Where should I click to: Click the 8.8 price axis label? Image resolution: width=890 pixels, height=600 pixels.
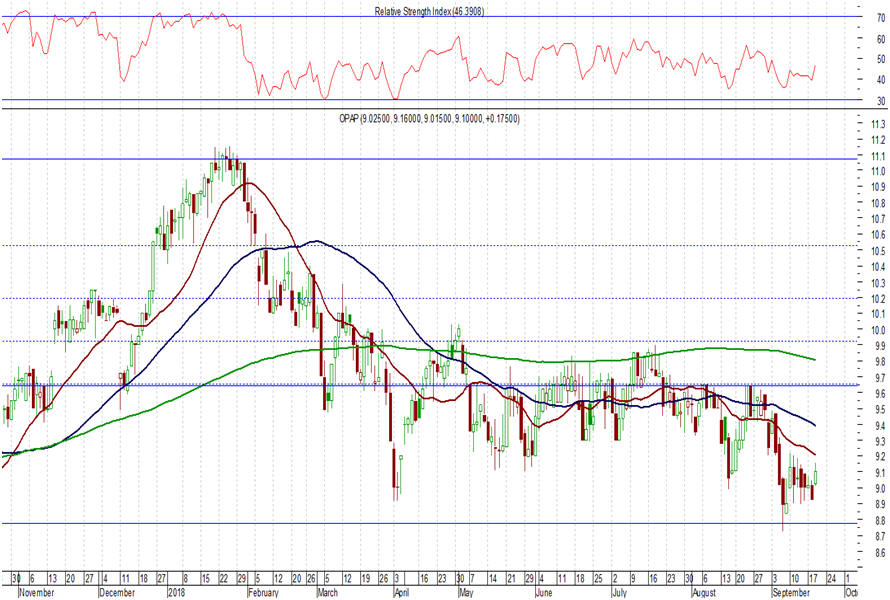click(880, 521)
